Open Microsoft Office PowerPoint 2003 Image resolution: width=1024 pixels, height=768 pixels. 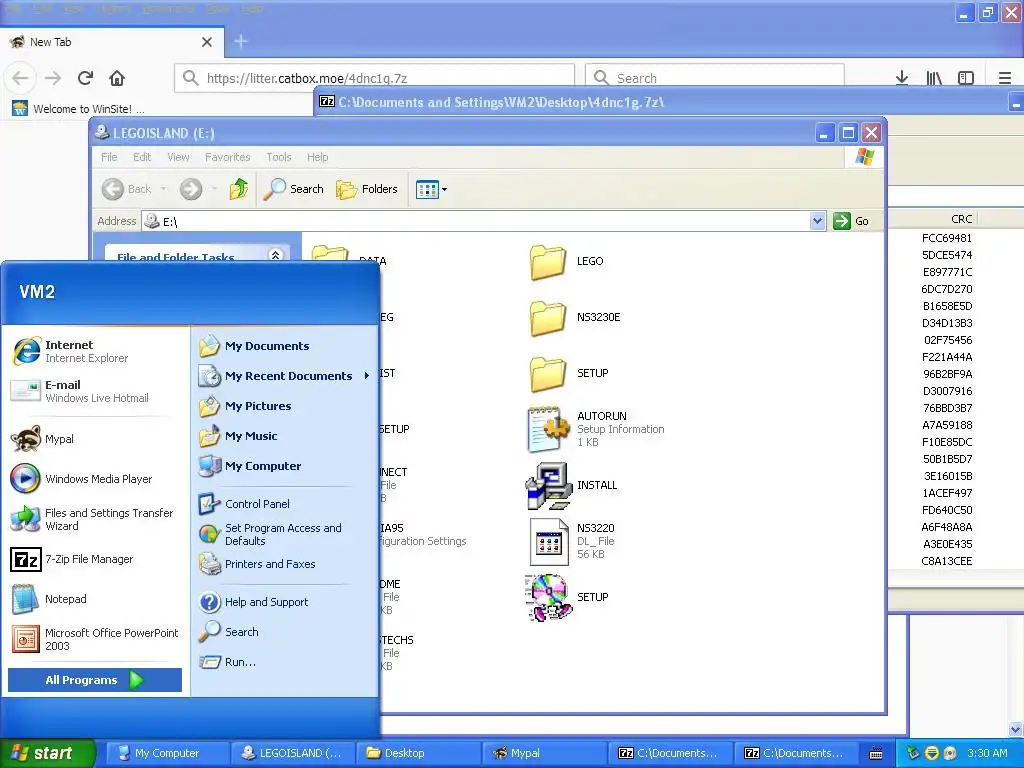95,639
